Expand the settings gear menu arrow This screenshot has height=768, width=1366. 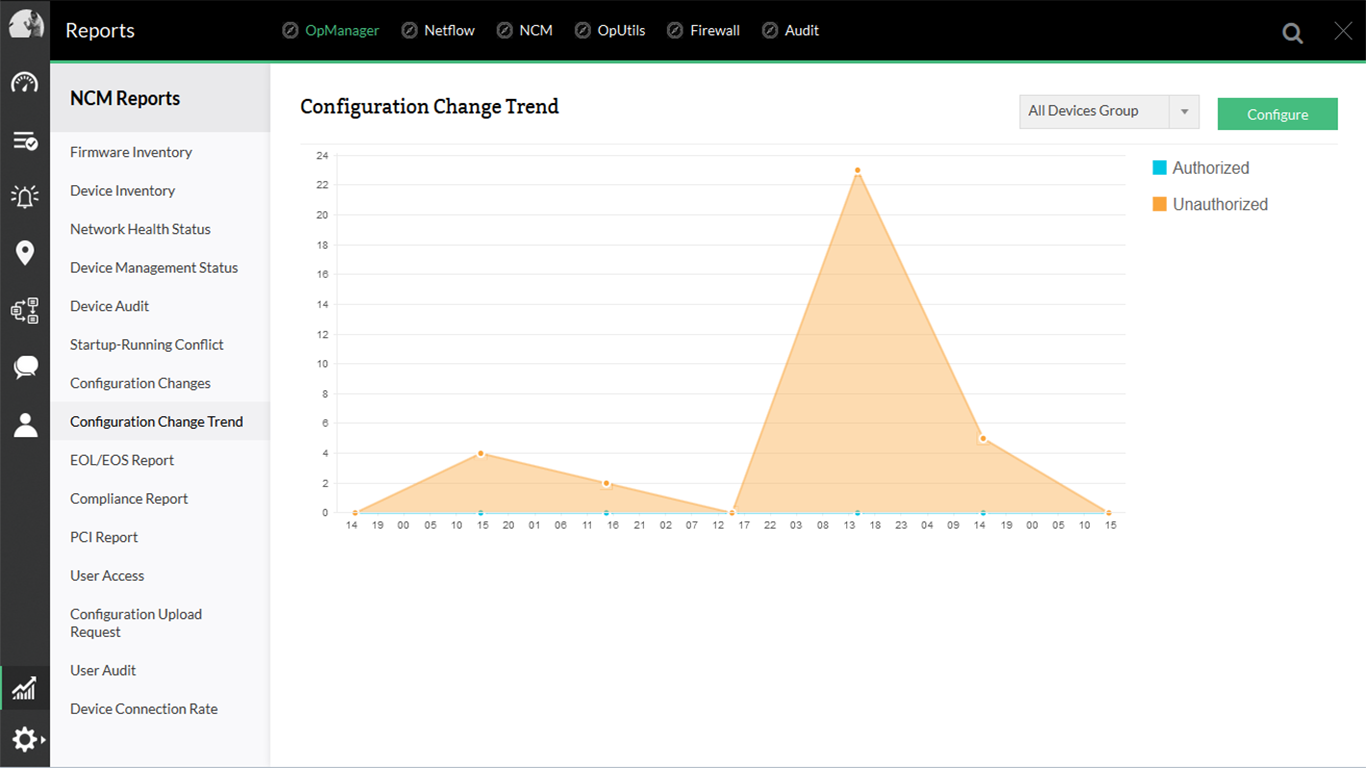pyautogui.click(x=40, y=740)
